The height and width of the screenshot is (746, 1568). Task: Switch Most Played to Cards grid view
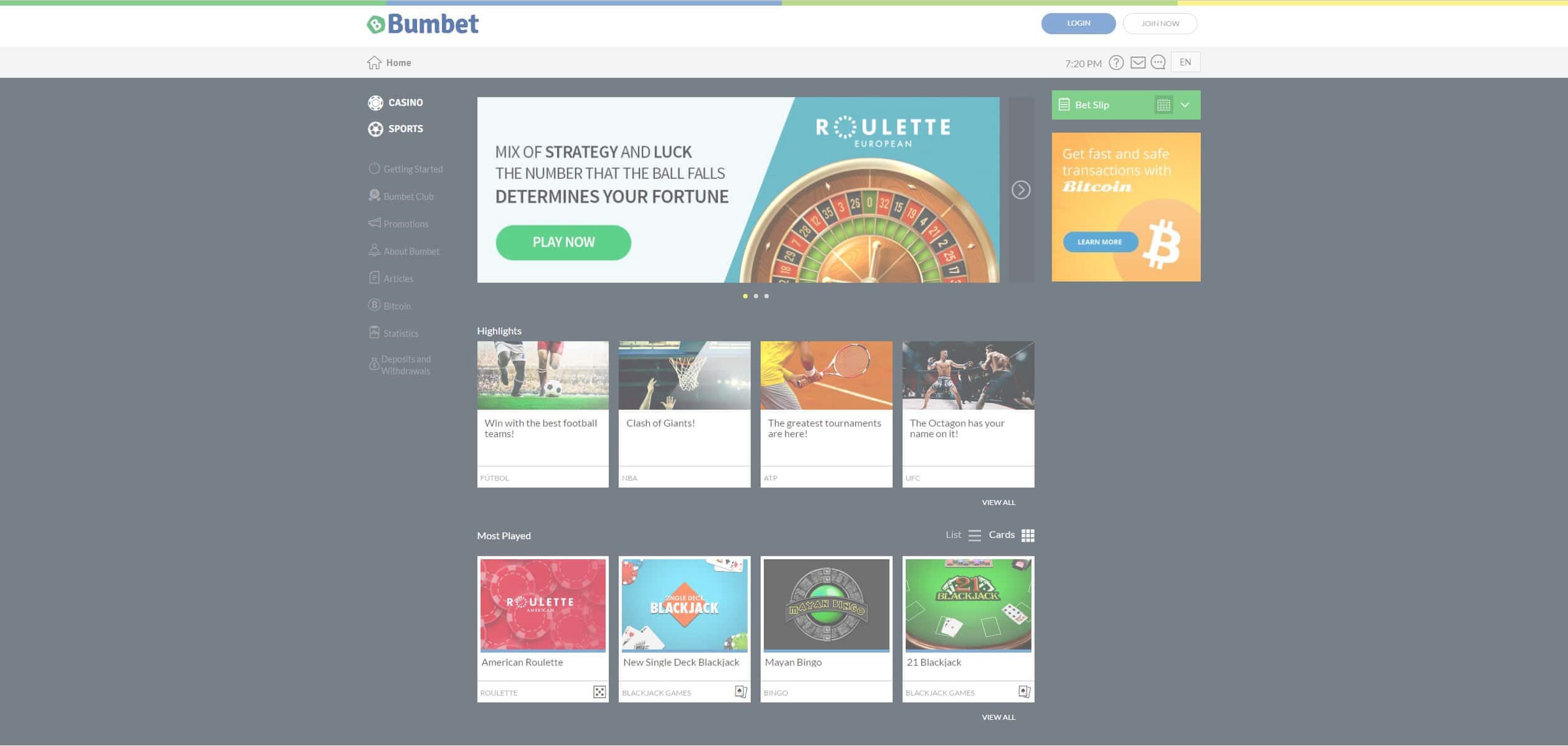point(1012,535)
